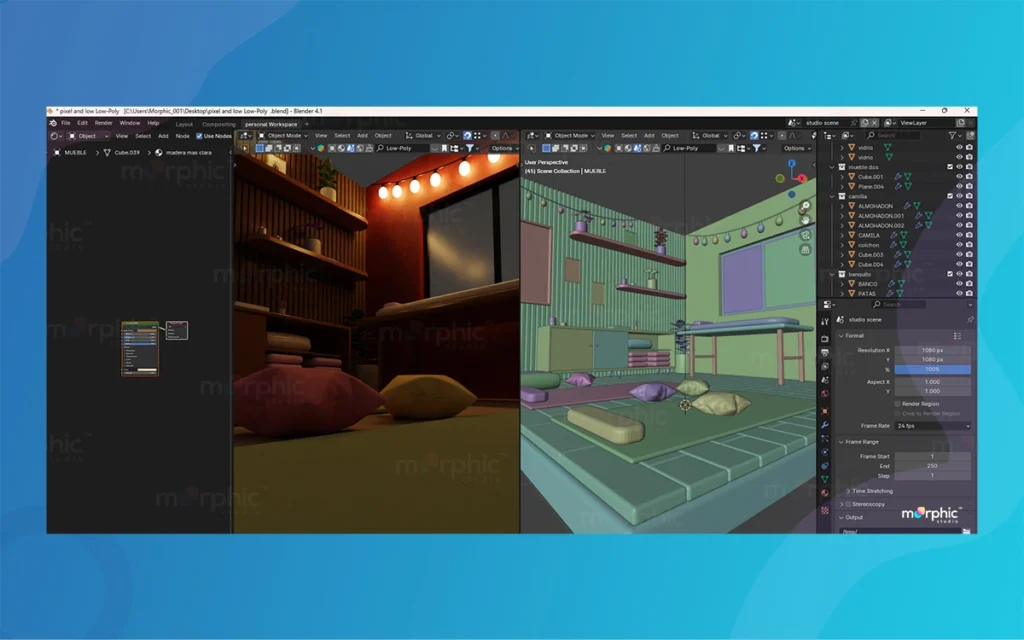Click the pan hand gizmo in viewport

pyautogui.click(x=805, y=221)
